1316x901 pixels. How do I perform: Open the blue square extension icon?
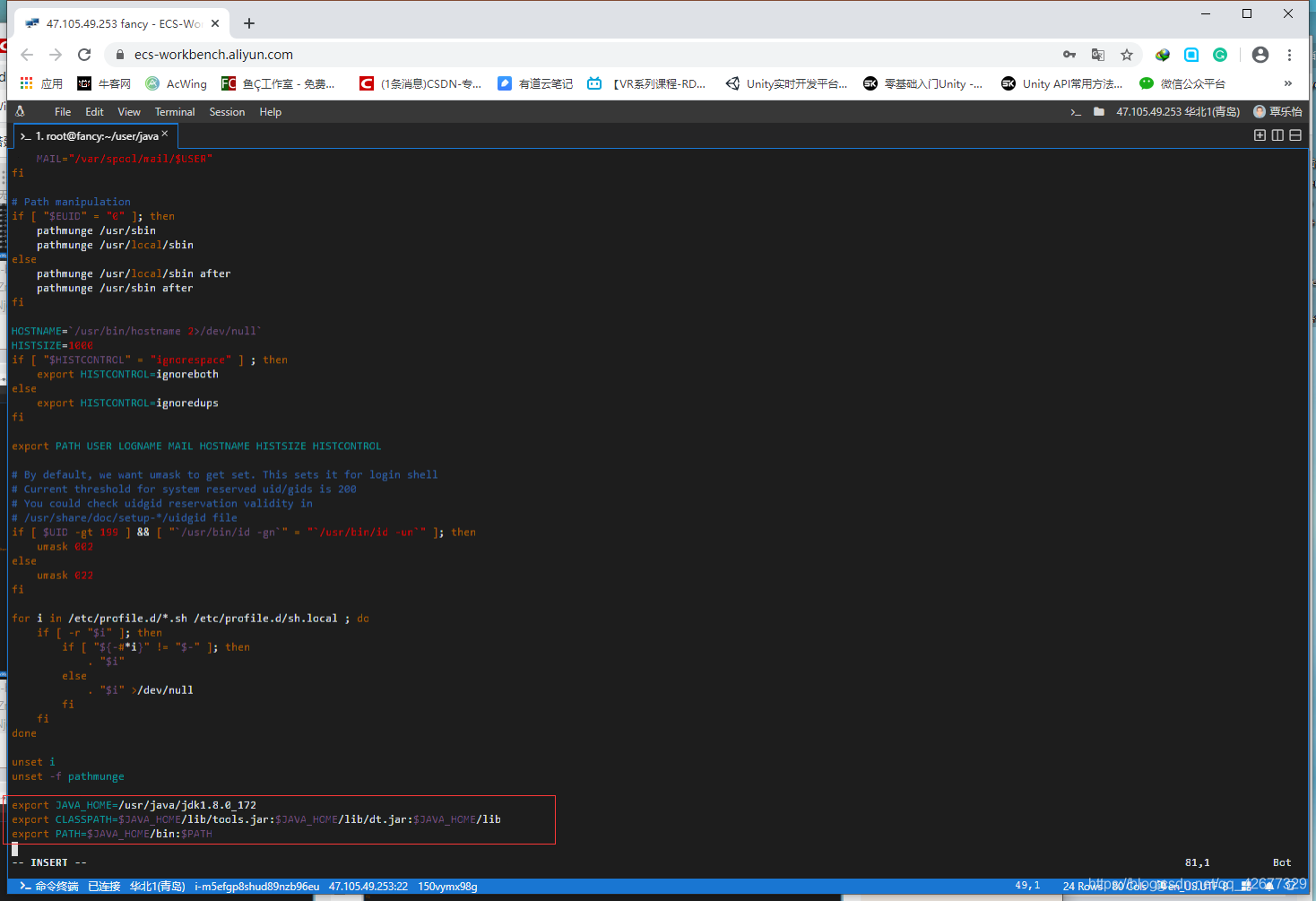tap(1191, 55)
